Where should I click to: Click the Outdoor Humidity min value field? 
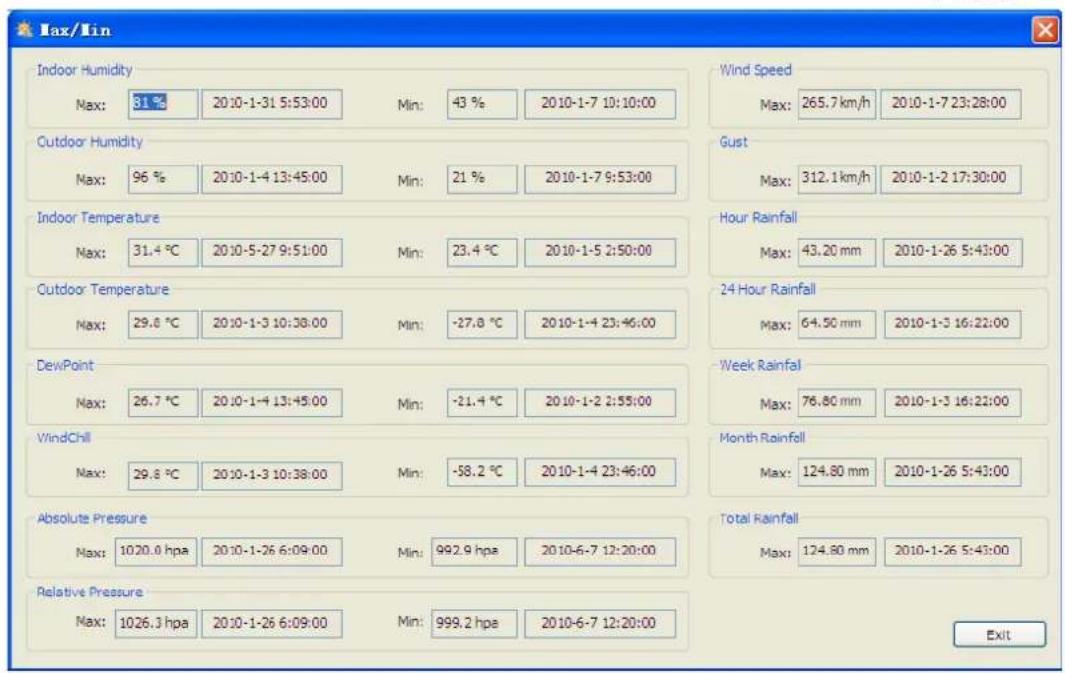[x=481, y=178]
